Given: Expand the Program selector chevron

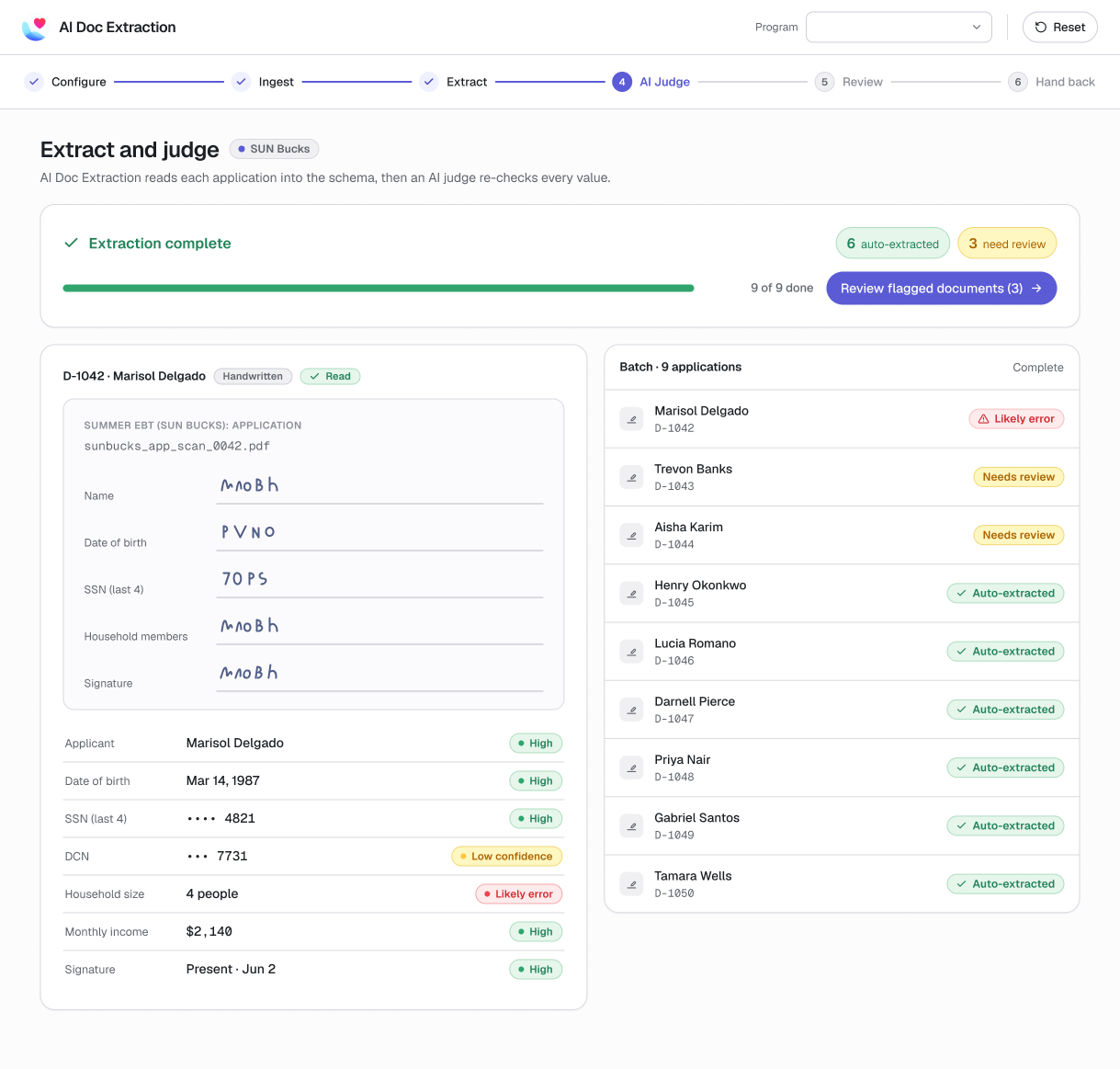Looking at the screenshot, I should pos(977,28).
